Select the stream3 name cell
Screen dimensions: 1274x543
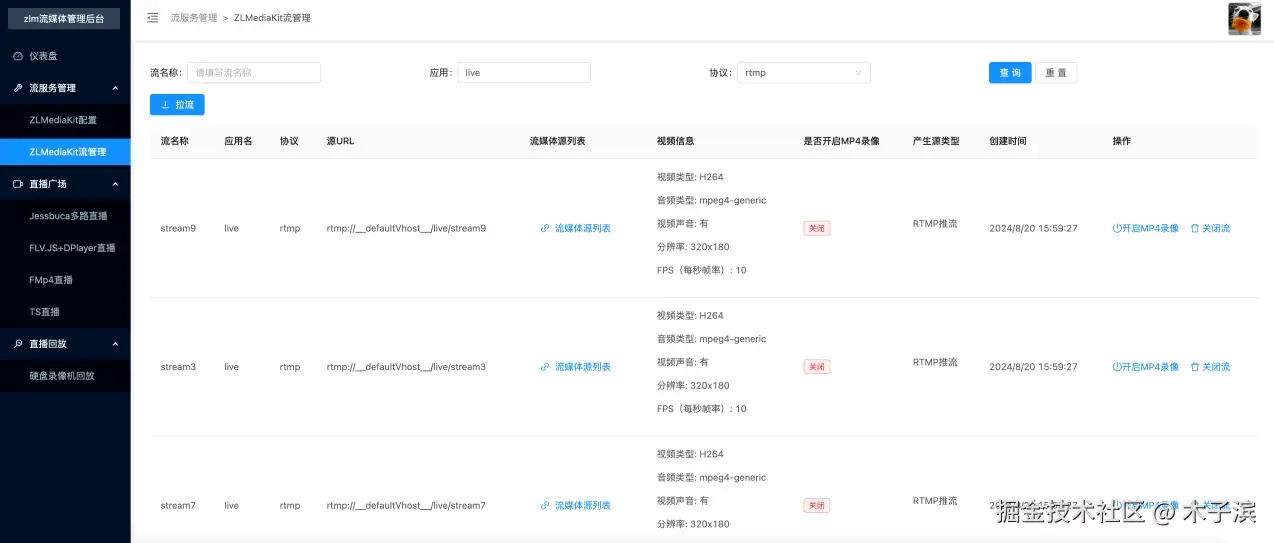click(178, 367)
